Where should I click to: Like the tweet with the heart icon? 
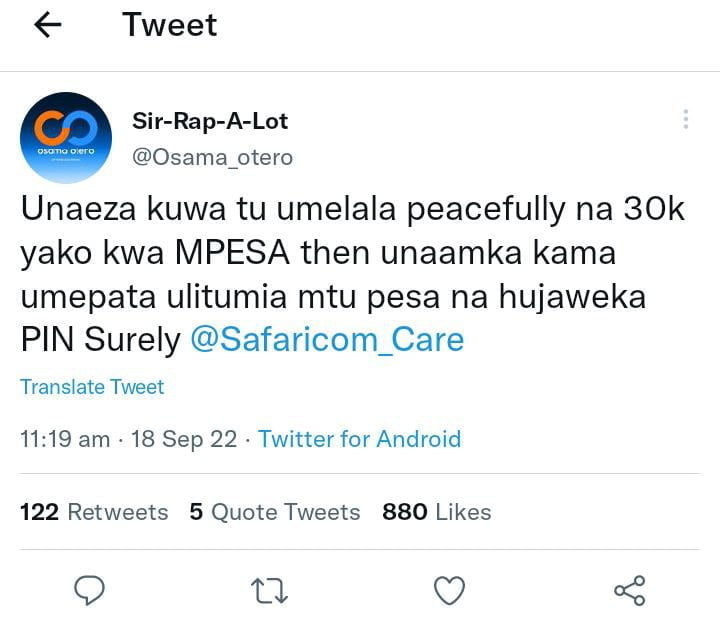449,590
